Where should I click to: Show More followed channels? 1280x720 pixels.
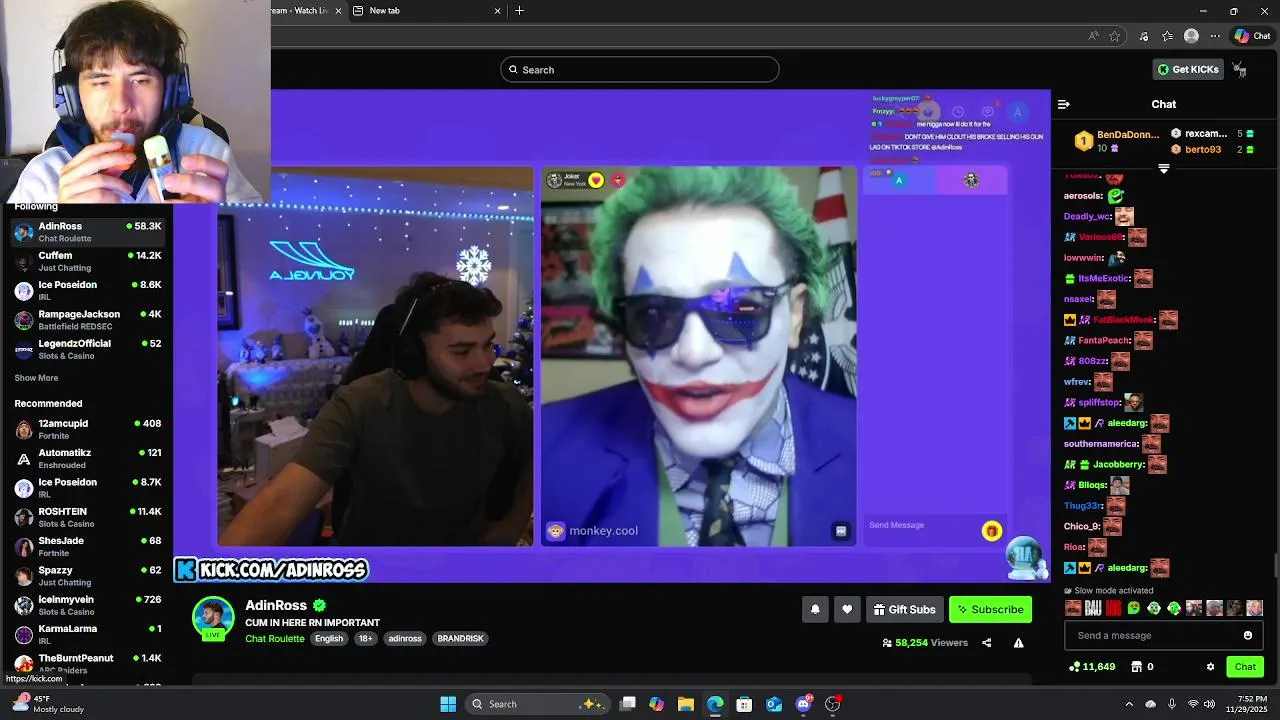click(x=36, y=378)
